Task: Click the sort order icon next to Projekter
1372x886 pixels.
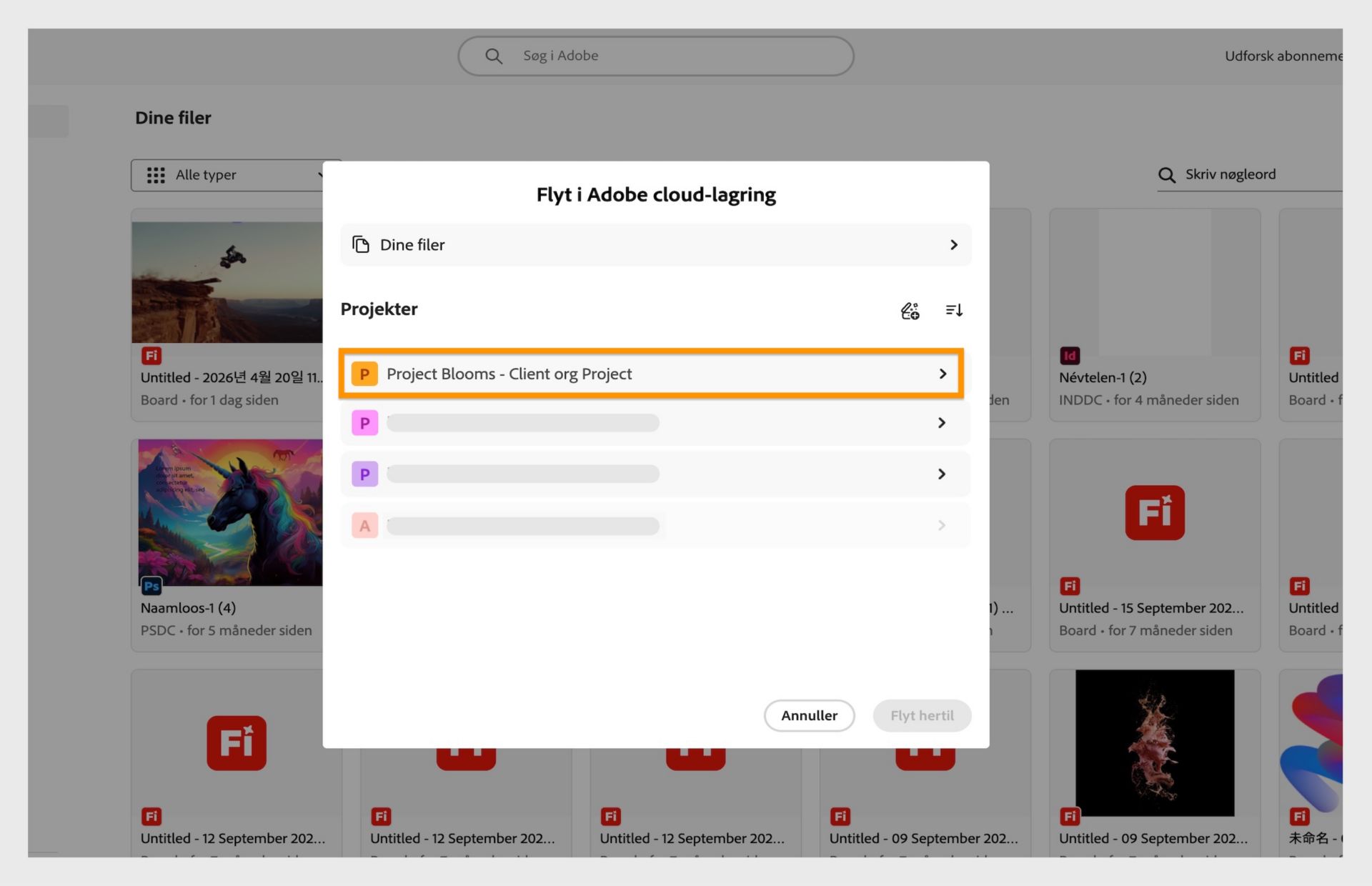Action: (x=954, y=310)
